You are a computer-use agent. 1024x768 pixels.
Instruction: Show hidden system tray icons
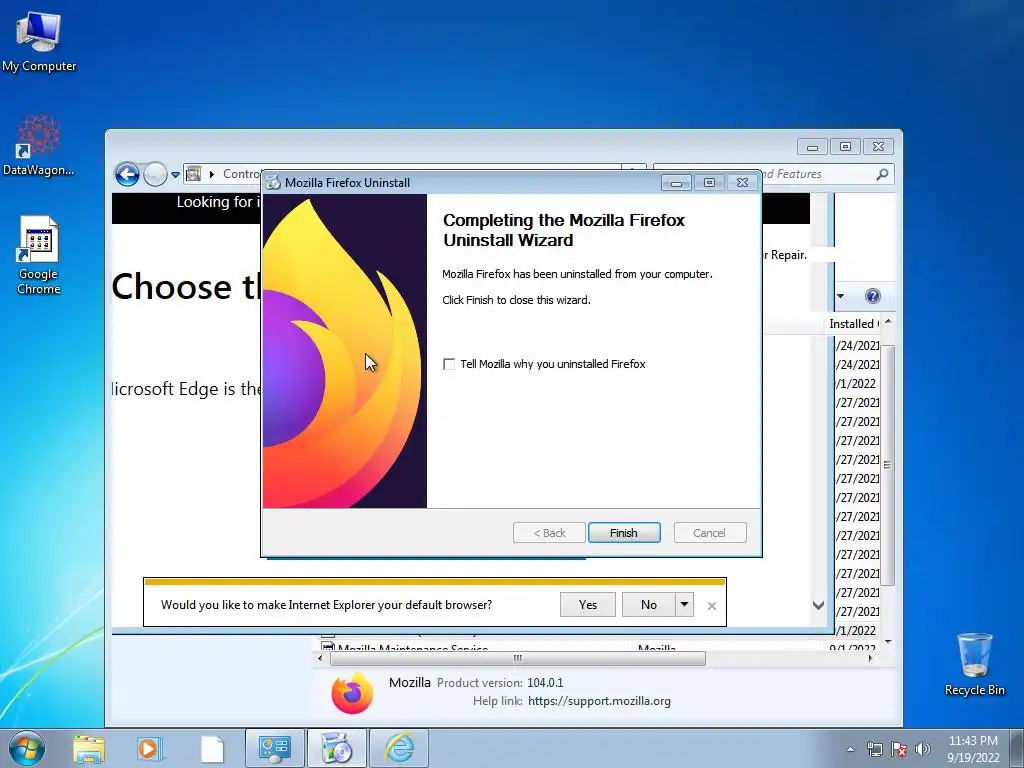pos(850,749)
